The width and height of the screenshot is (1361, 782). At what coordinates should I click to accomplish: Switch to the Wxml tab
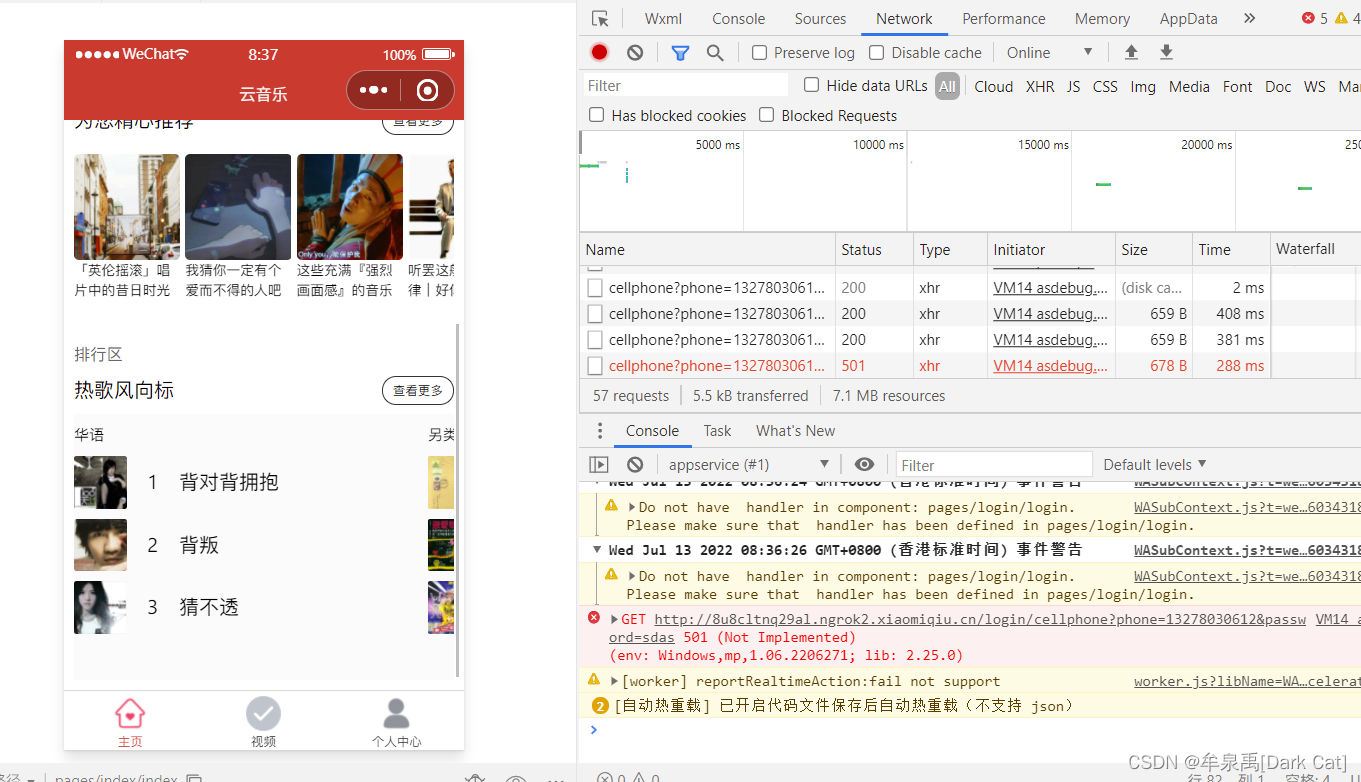tap(663, 19)
